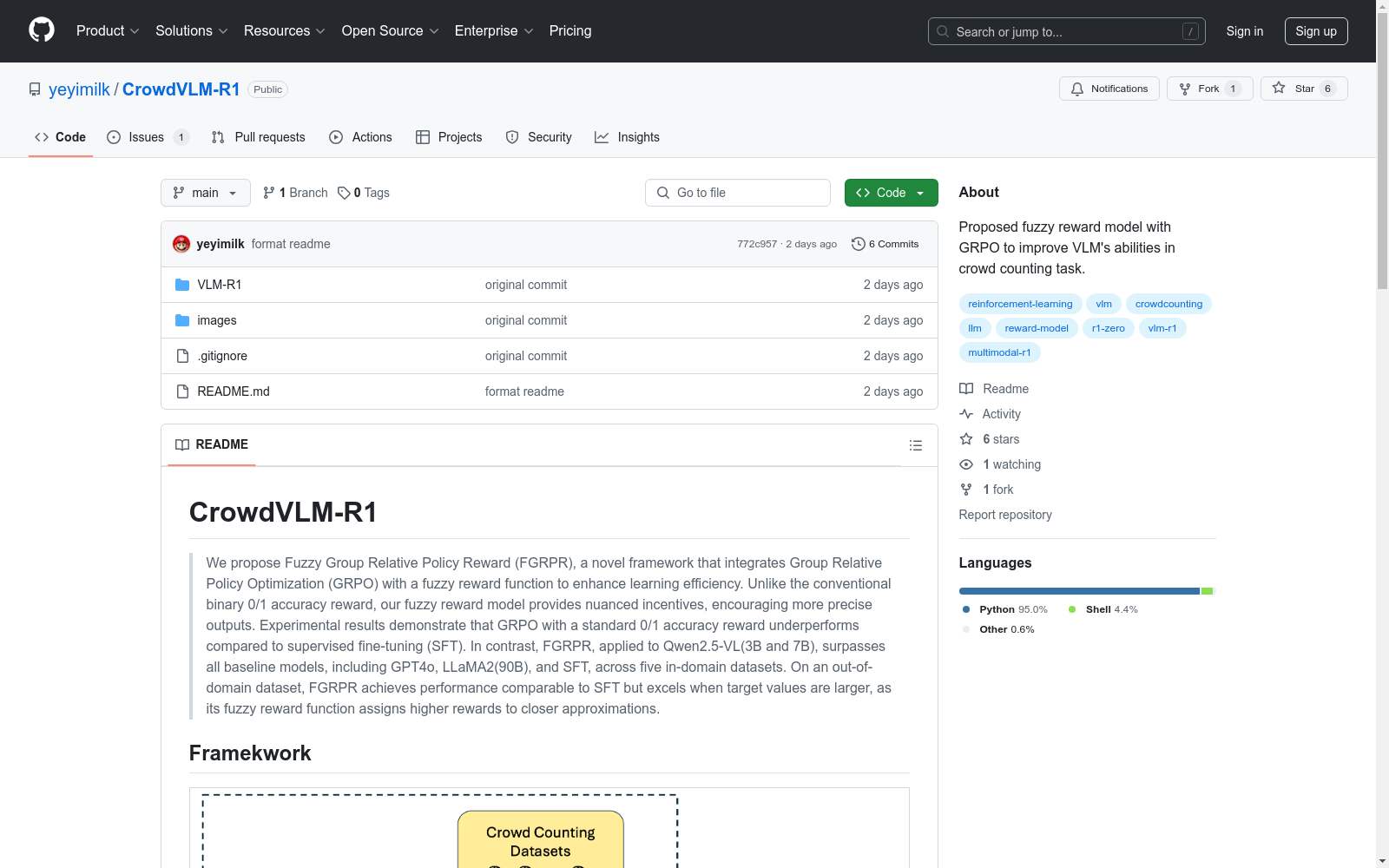
Task: Click the Python segment of the language bar
Action: point(1079,591)
